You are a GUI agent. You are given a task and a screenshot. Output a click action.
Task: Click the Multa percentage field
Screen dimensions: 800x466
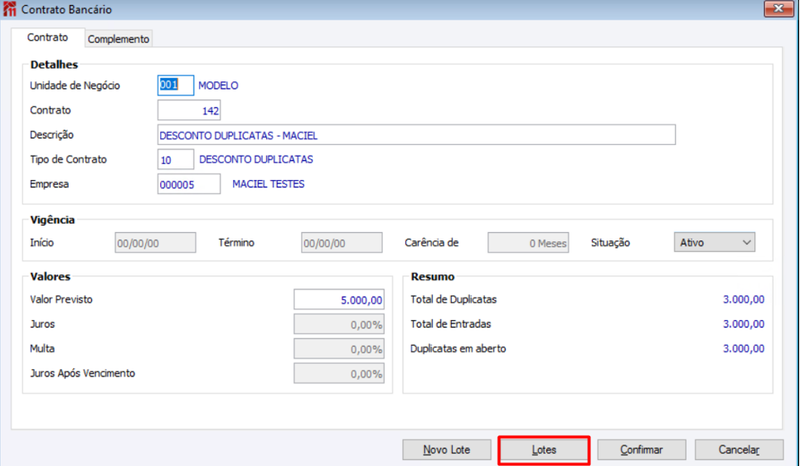click(339, 349)
